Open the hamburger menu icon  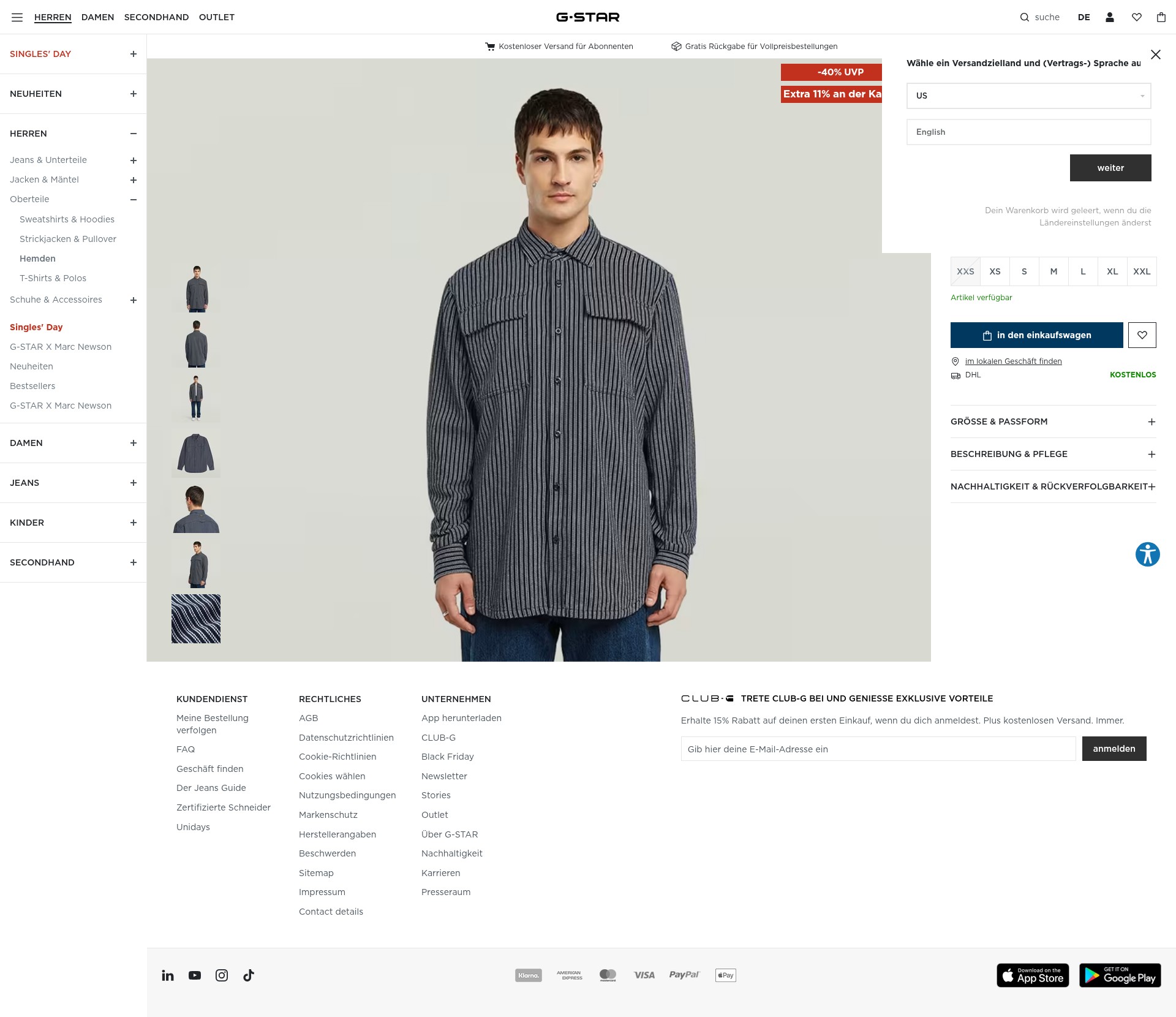tap(17, 17)
